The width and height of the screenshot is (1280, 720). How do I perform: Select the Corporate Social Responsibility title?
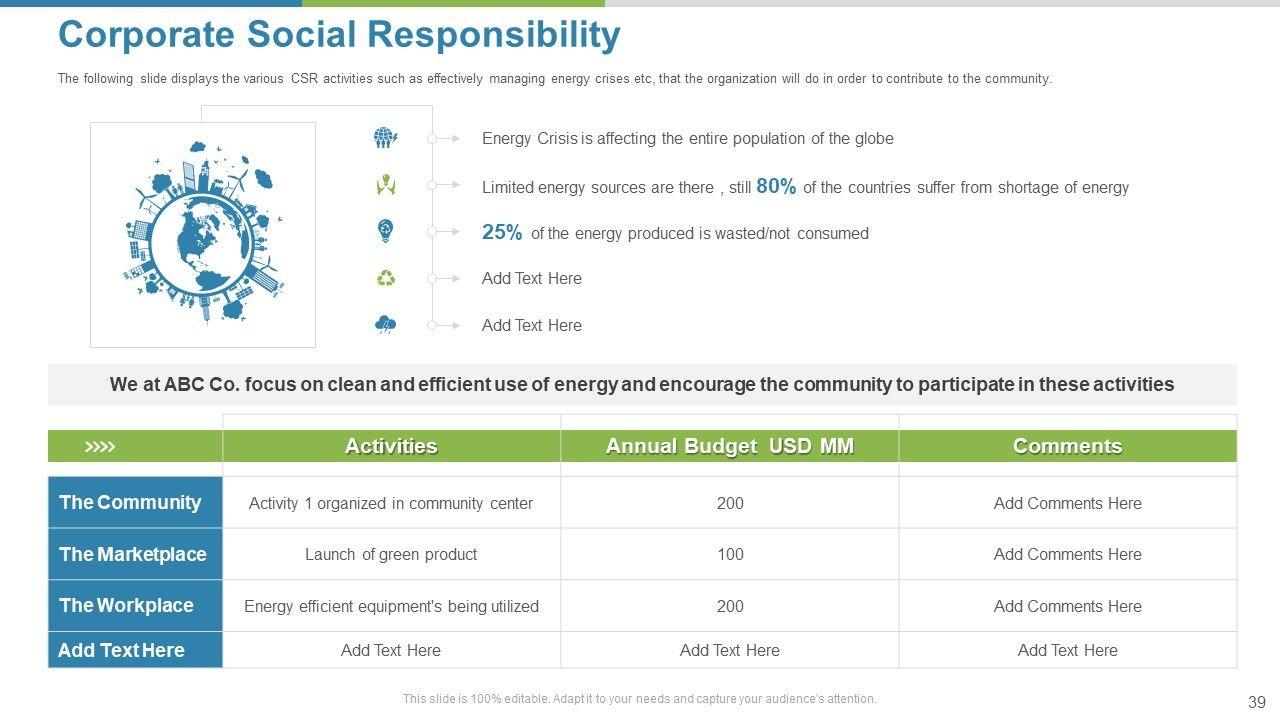(x=339, y=35)
